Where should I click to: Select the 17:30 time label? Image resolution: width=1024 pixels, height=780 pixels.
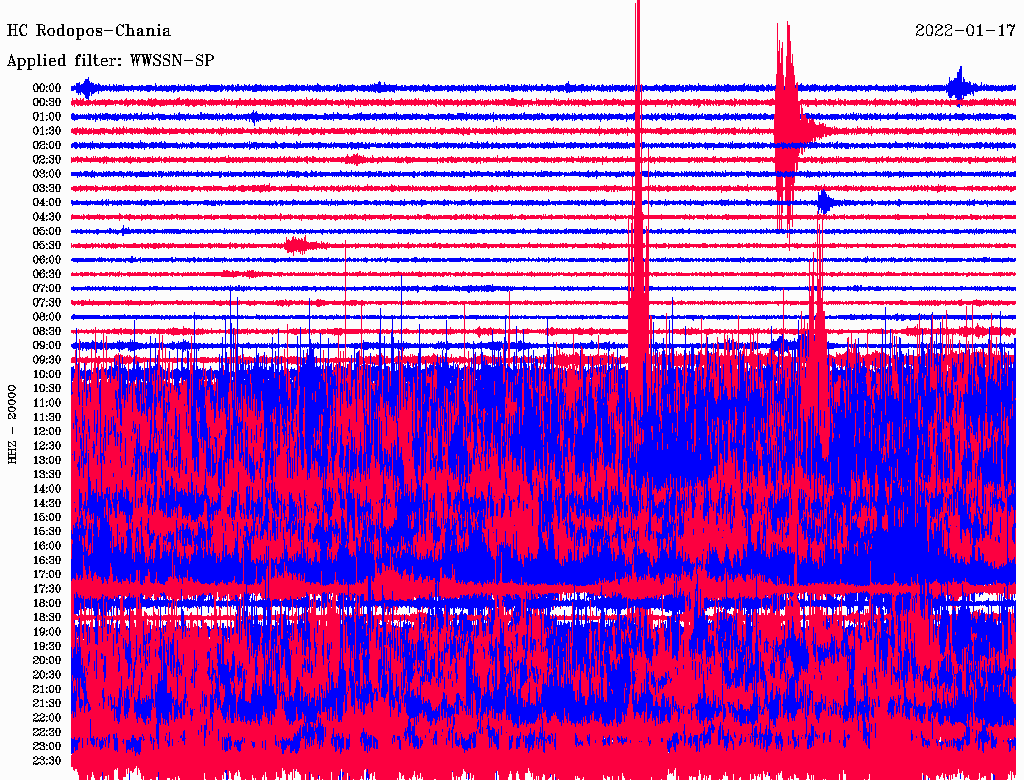coord(47,589)
